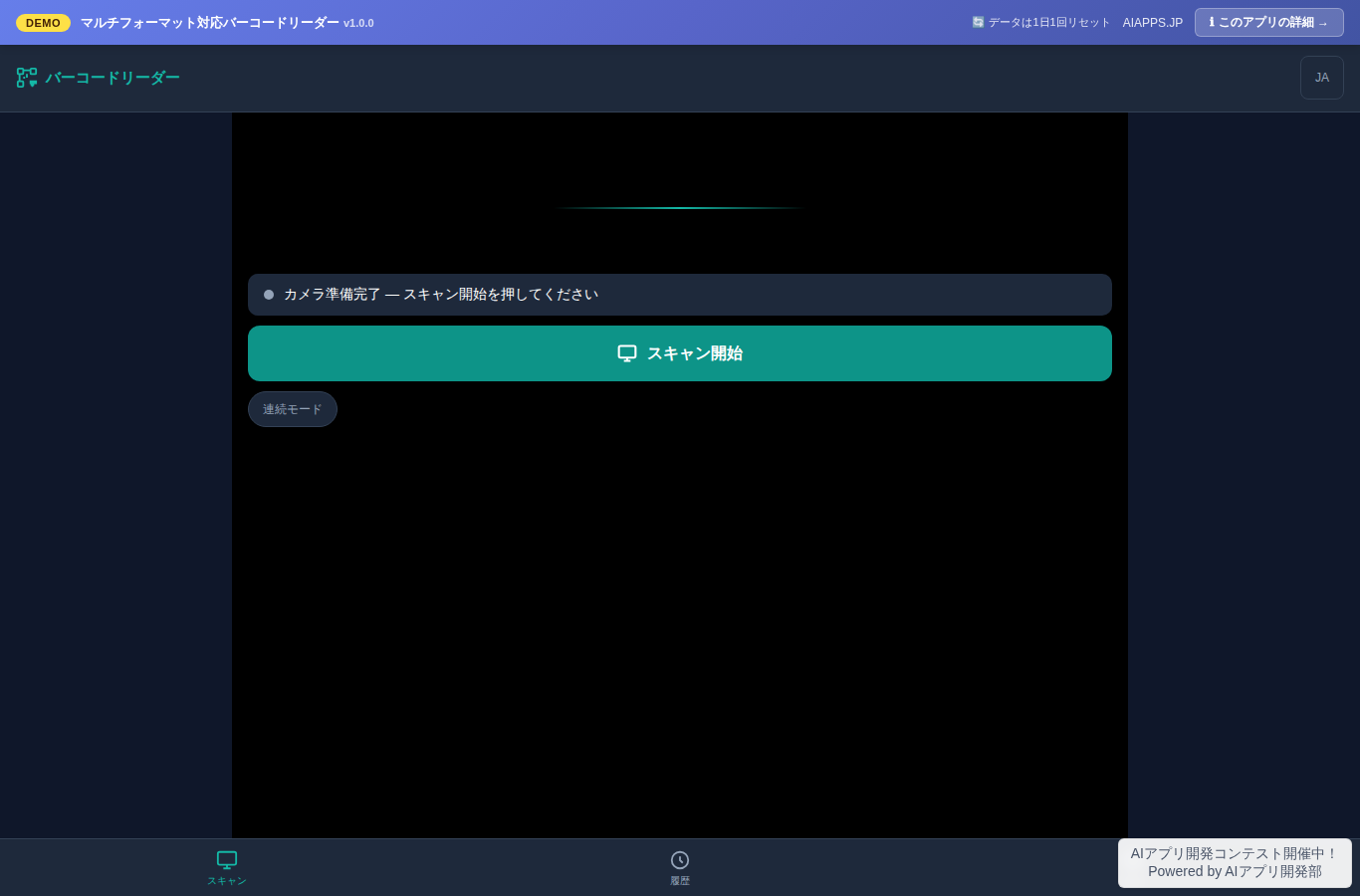Toggle 連続モード continuous mode
1360x896 pixels.
pyautogui.click(x=293, y=409)
